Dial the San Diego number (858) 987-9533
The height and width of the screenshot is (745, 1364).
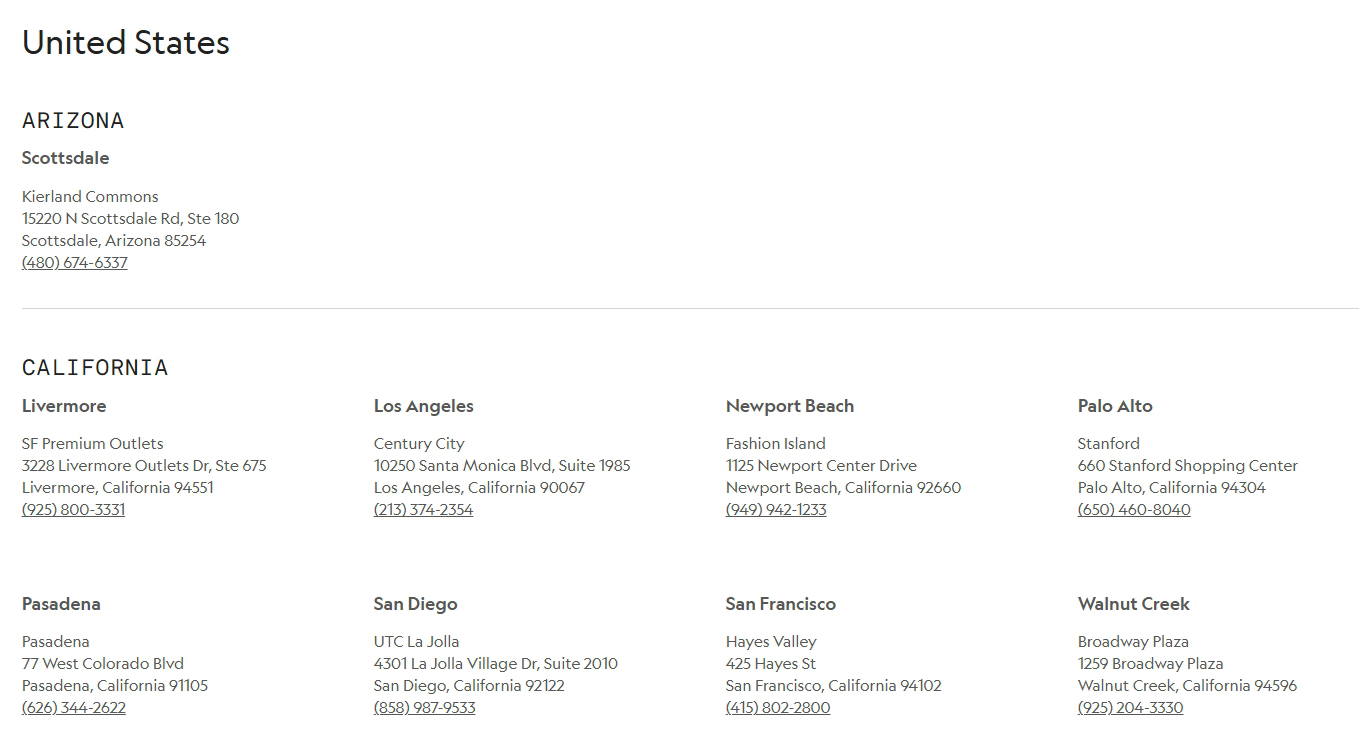pos(424,708)
